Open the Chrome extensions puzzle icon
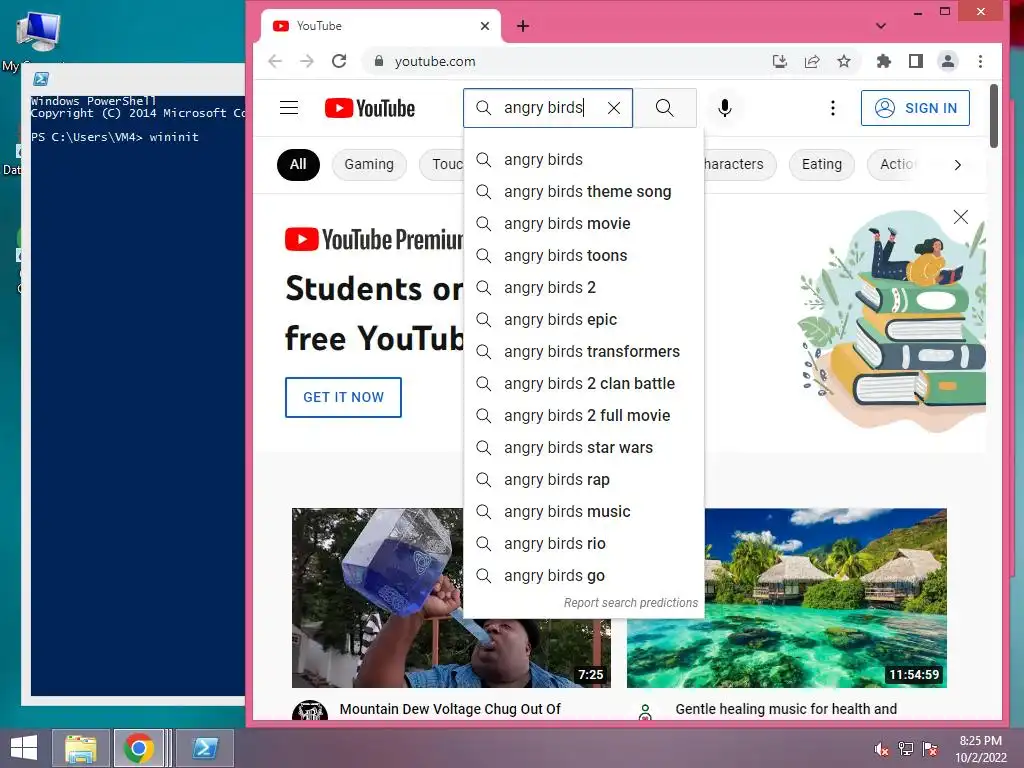 [x=883, y=61]
